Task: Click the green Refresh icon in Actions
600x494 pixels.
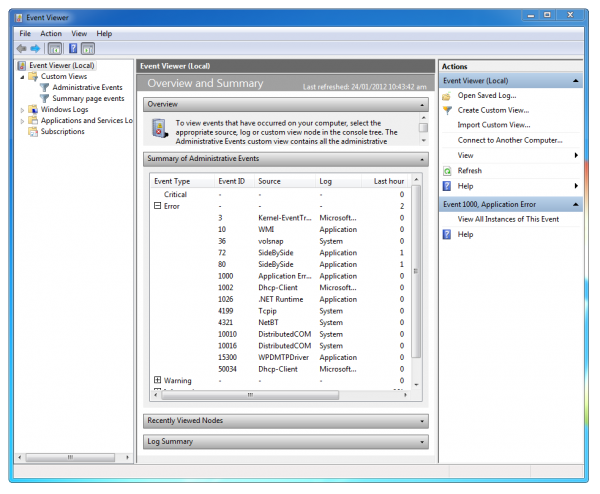Action: [447, 171]
